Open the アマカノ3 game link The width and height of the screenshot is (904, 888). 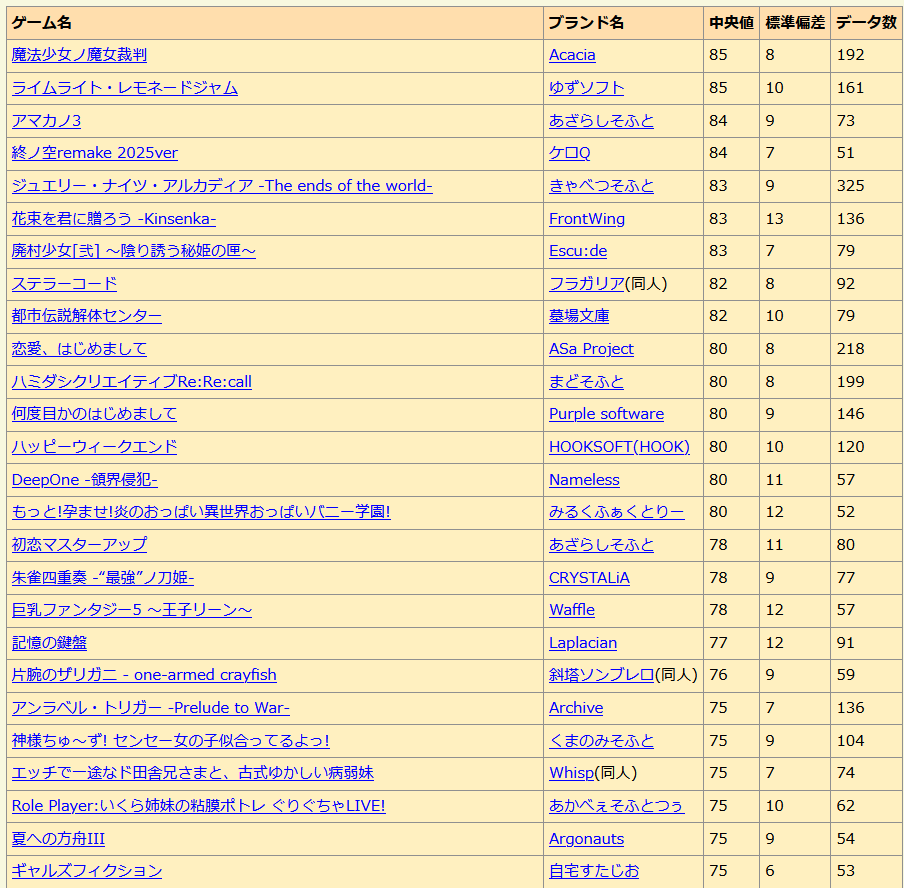46,121
